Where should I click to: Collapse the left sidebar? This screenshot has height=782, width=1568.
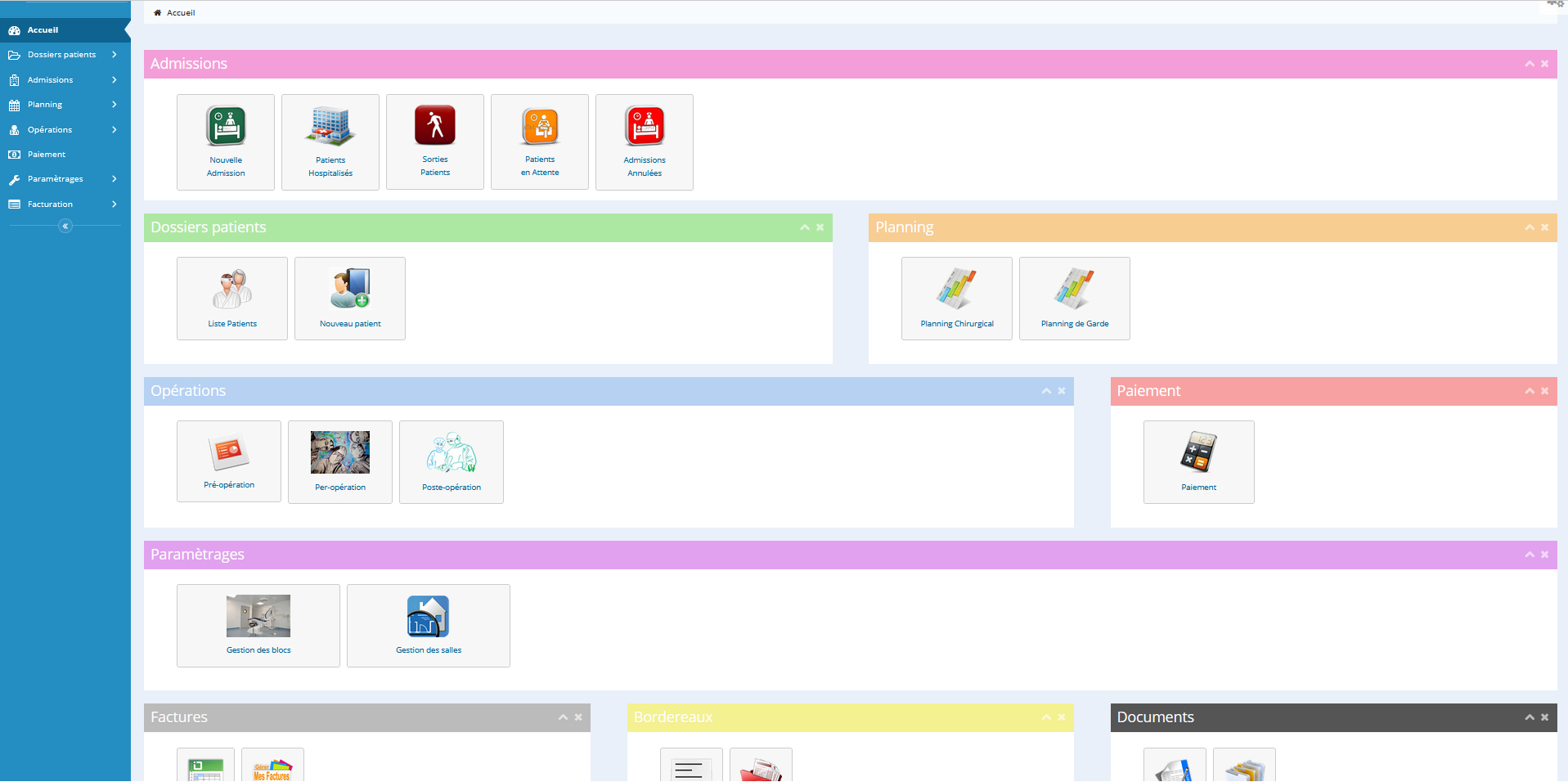point(65,227)
